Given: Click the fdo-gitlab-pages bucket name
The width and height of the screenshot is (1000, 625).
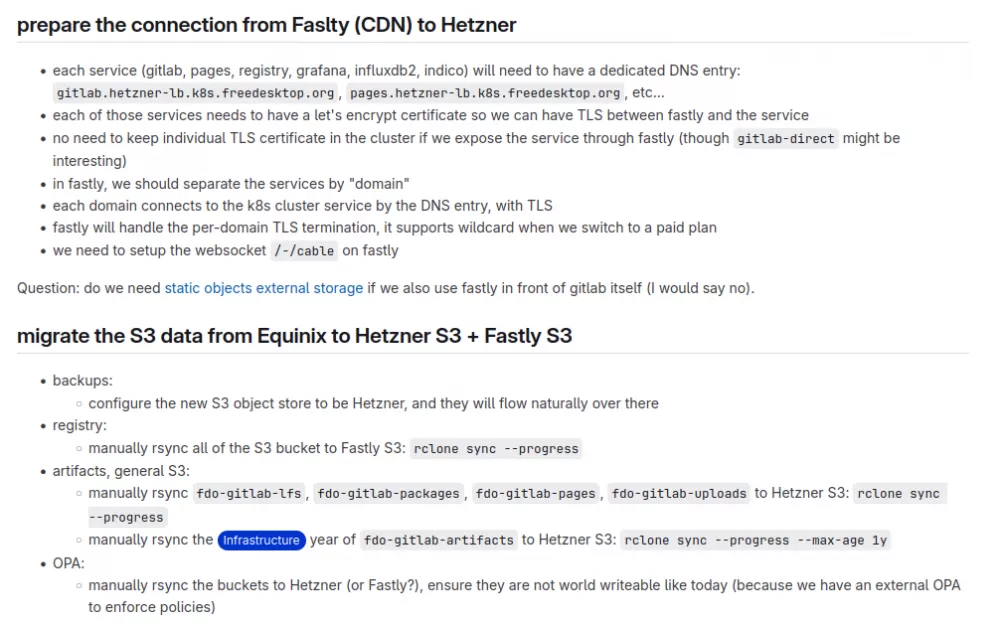Looking at the screenshot, I should (536, 494).
